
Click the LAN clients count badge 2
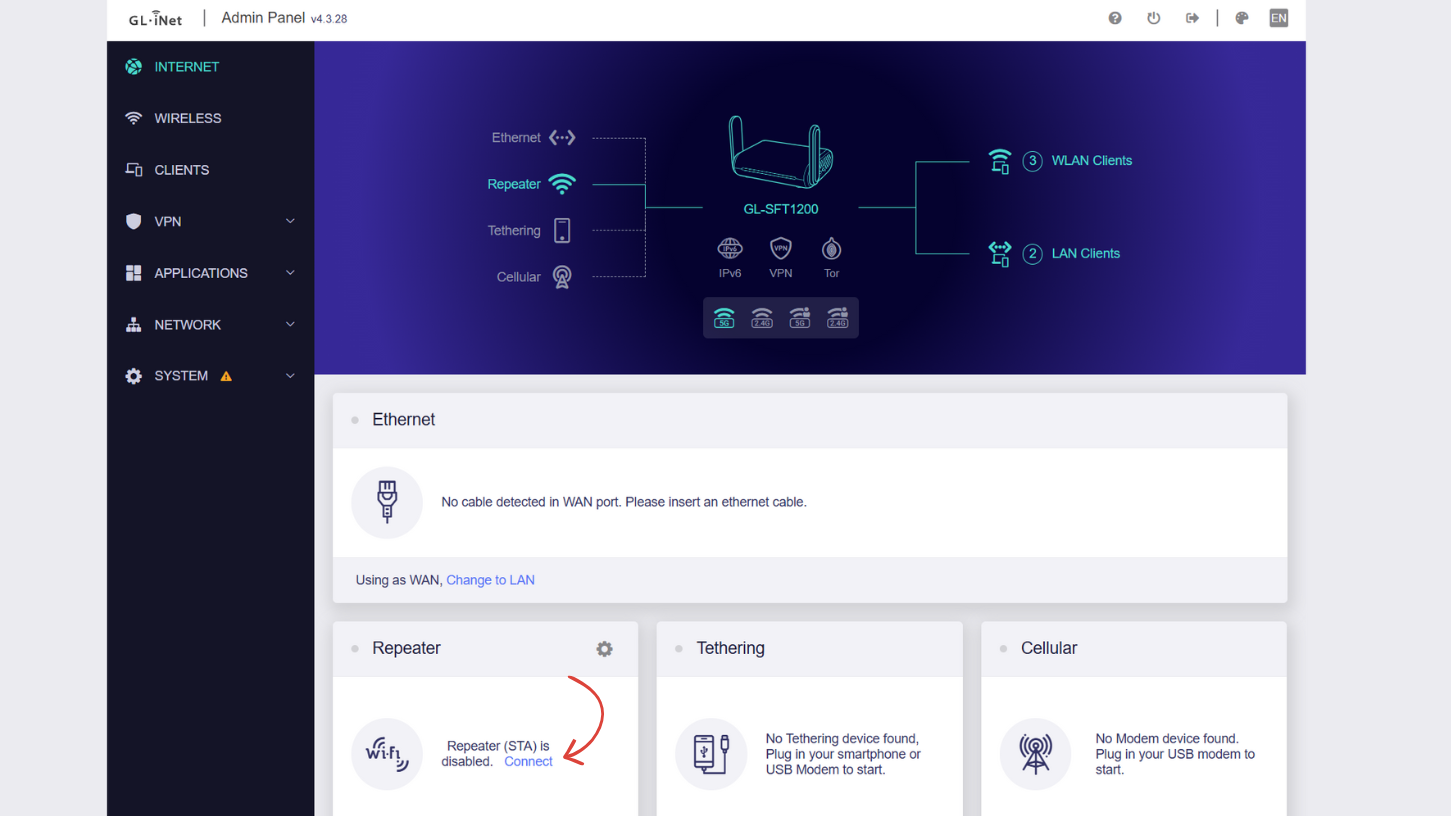point(1033,254)
